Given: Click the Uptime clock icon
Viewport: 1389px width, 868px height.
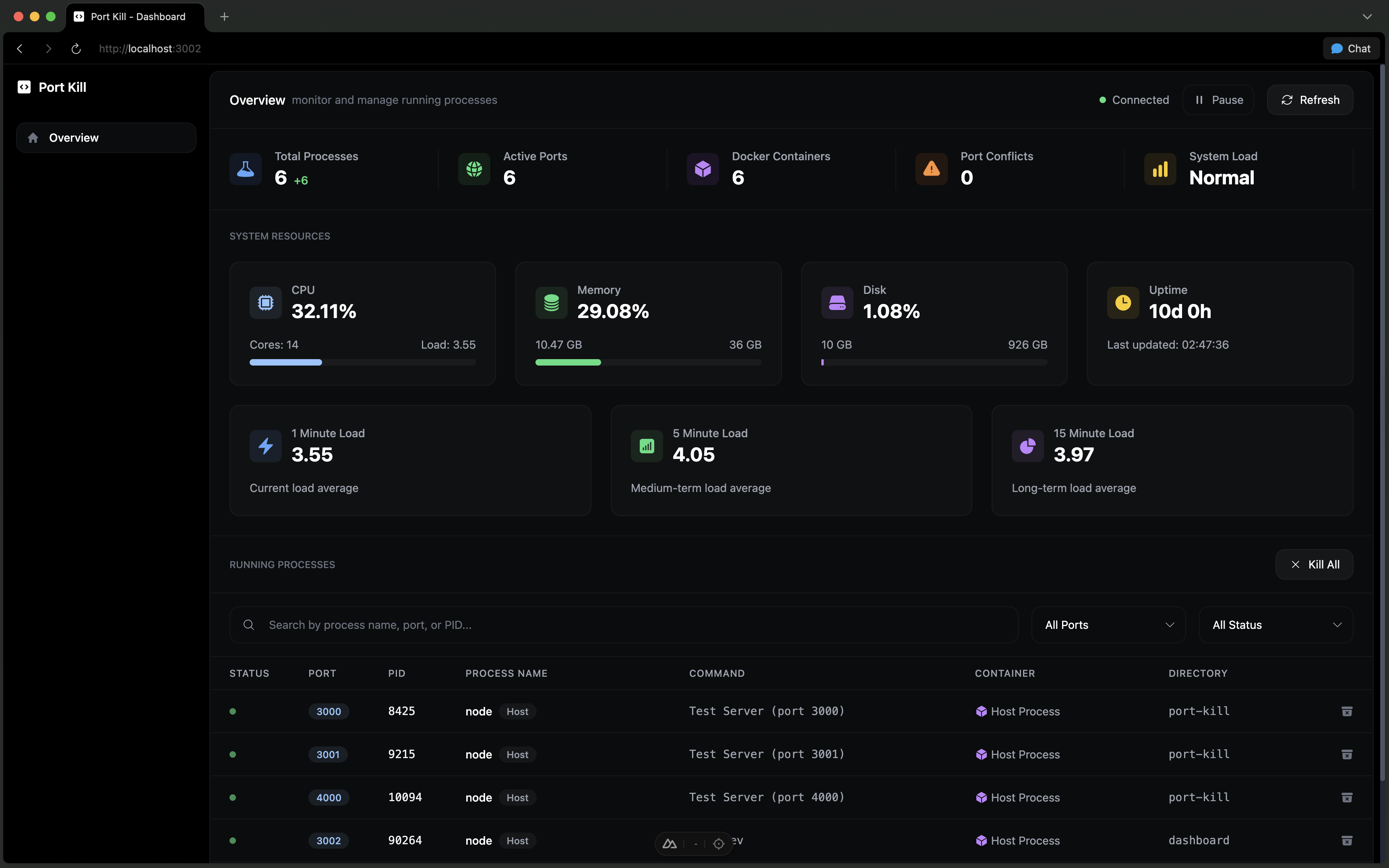Looking at the screenshot, I should pyautogui.click(x=1123, y=302).
